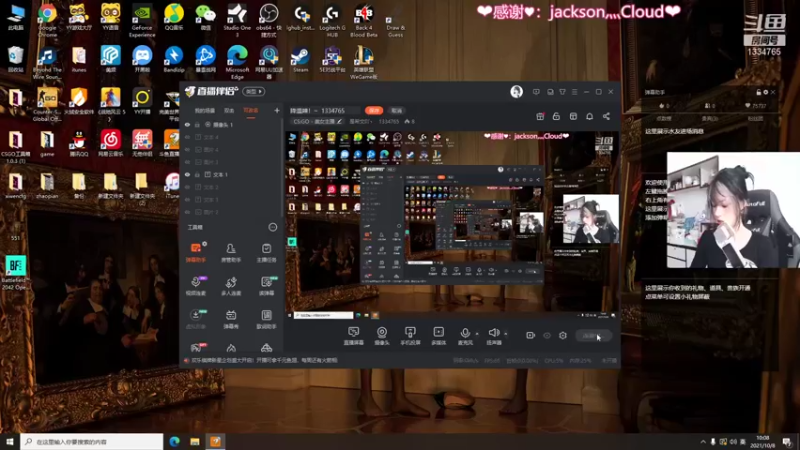
Task: Open the 视频连麦 tool icon
Action: (x=195, y=286)
